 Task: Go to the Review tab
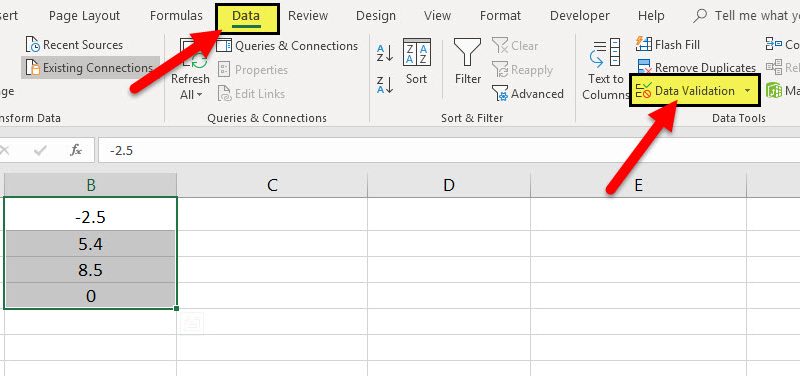click(307, 16)
